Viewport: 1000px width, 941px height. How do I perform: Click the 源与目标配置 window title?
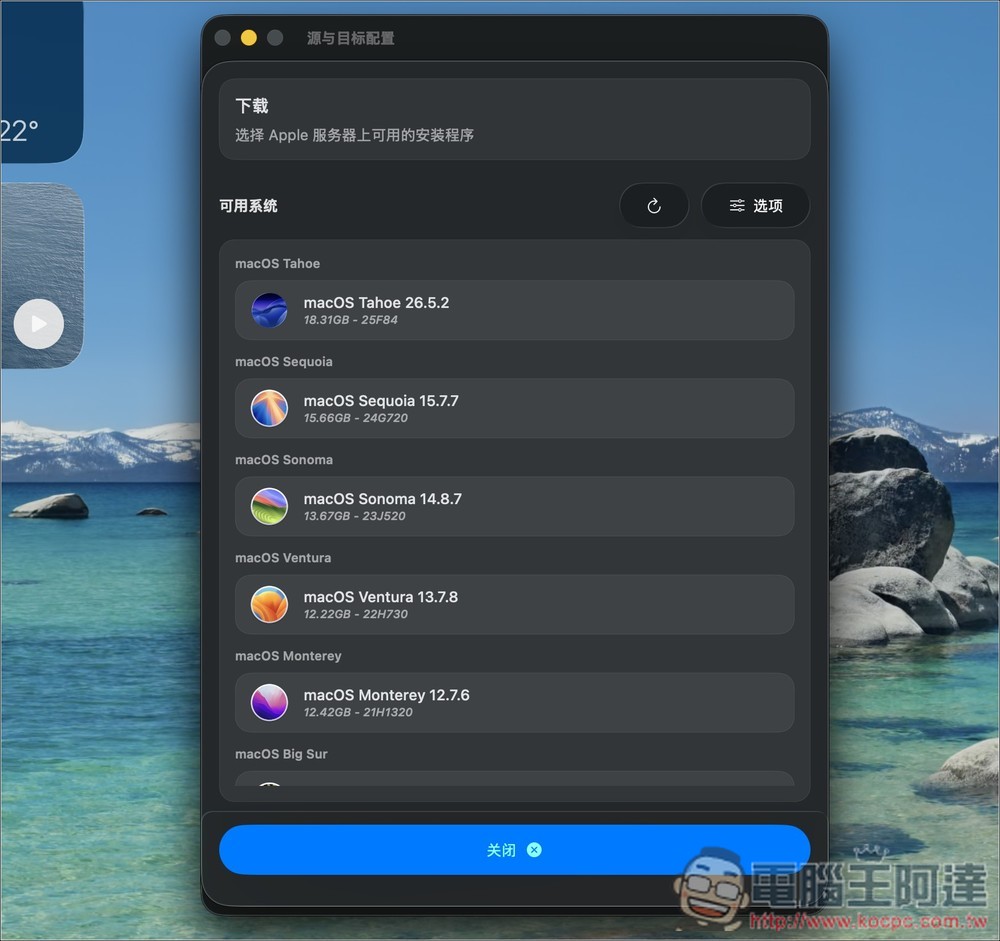(350, 38)
